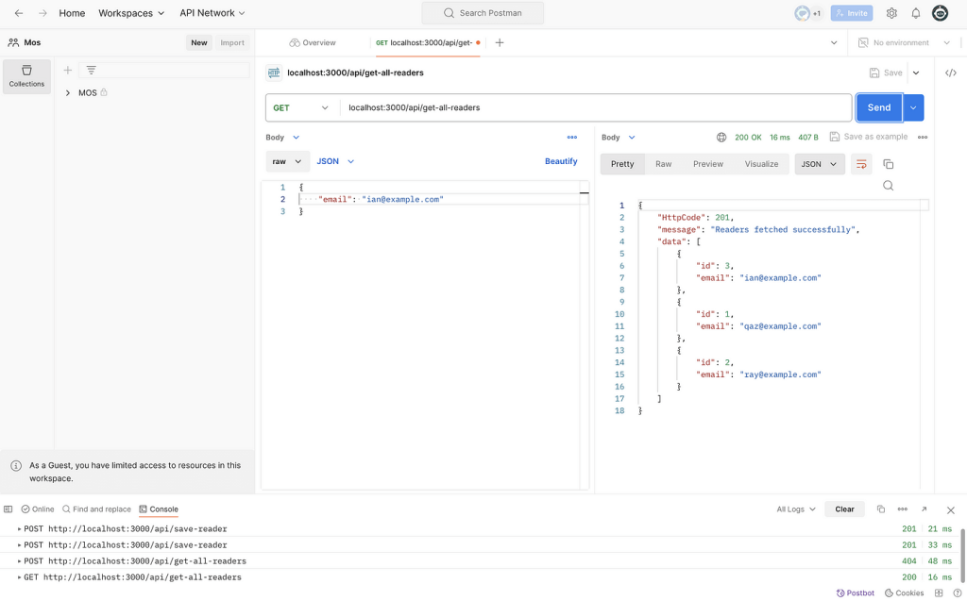
Task: Open response three-dot options menu
Action: pyautogui.click(x=922, y=137)
